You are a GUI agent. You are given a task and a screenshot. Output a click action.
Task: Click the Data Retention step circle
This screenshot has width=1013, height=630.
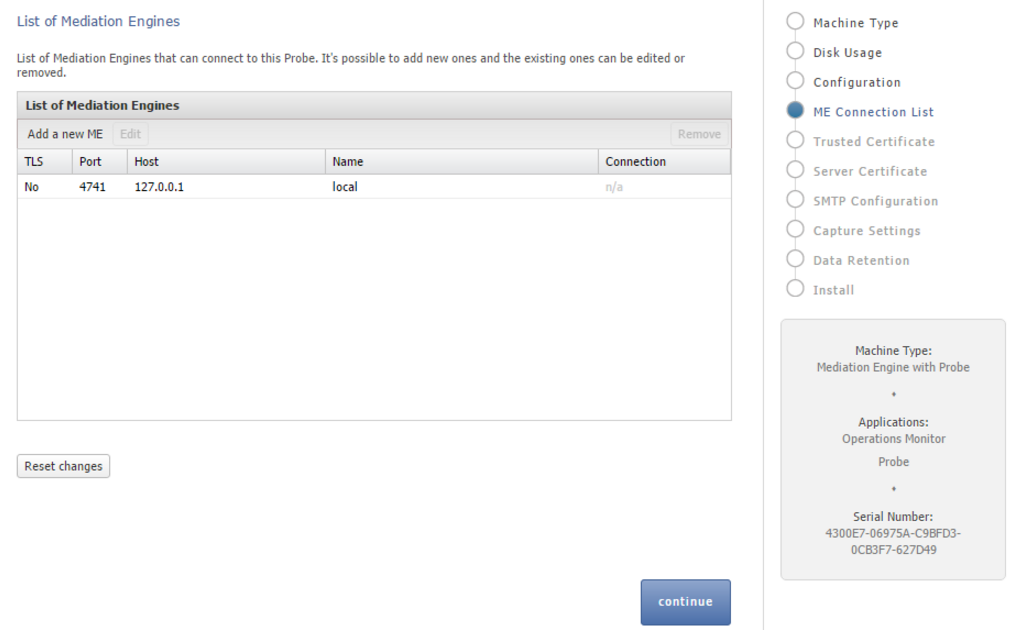(x=795, y=259)
